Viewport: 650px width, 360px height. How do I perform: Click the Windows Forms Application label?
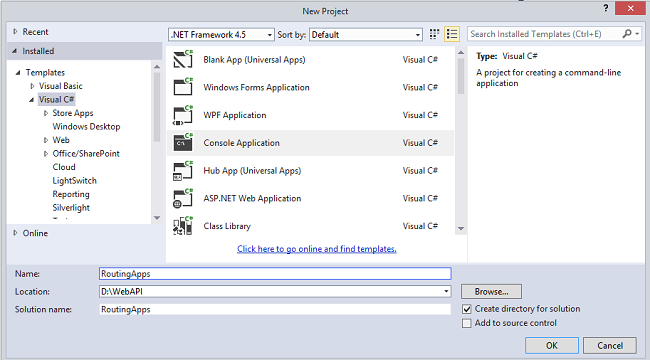click(x=256, y=88)
